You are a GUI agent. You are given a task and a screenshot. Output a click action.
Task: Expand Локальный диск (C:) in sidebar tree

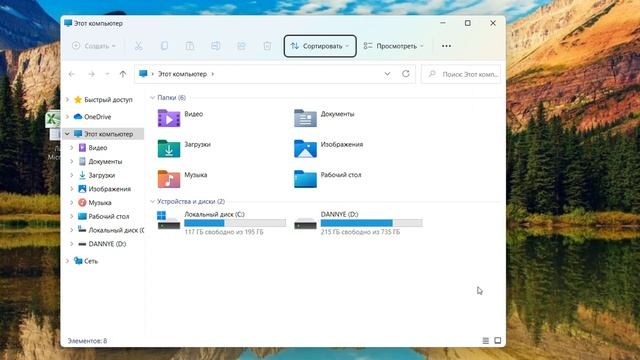(72, 230)
